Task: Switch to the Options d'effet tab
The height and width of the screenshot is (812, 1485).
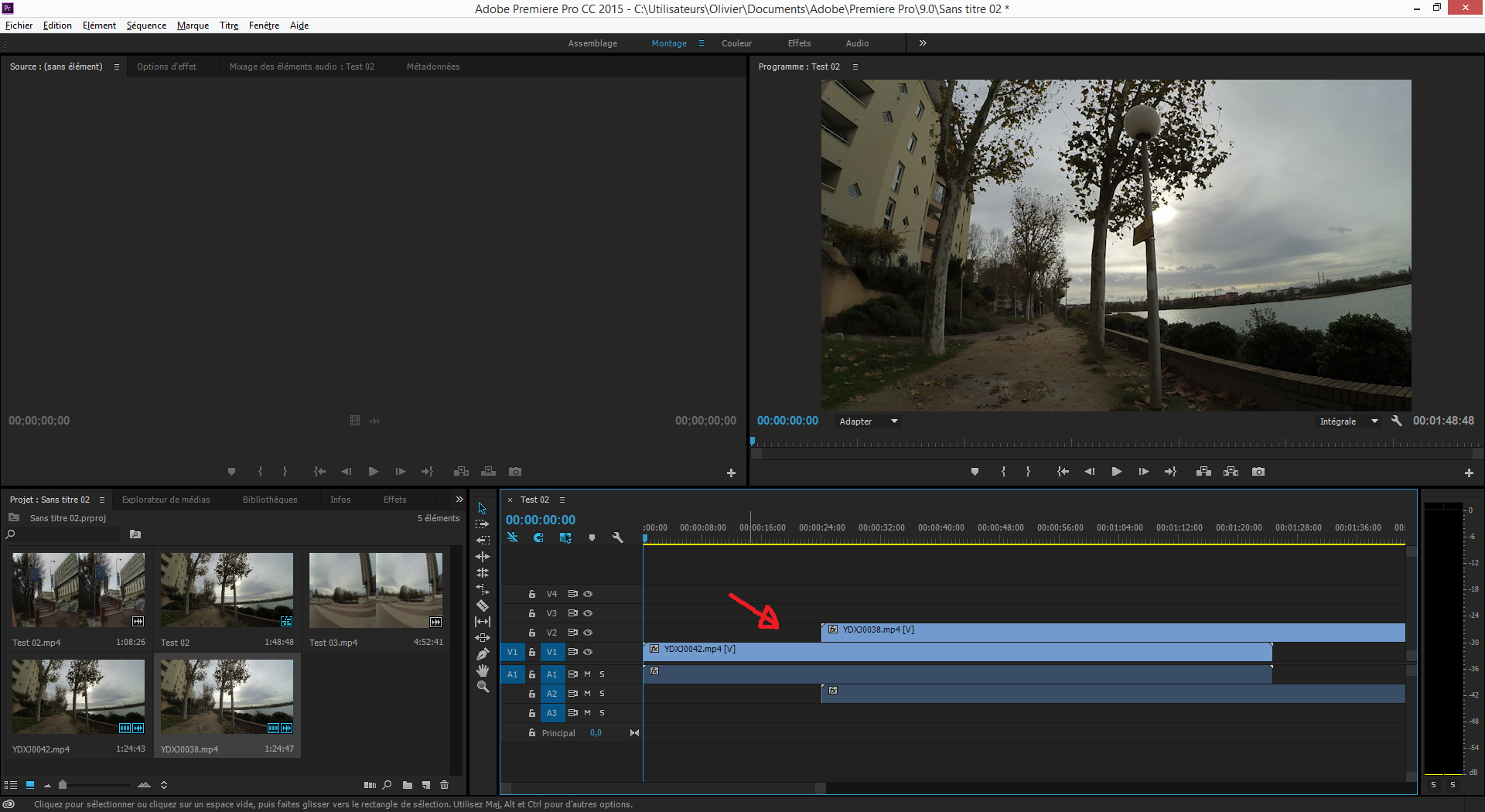Action: click(166, 67)
